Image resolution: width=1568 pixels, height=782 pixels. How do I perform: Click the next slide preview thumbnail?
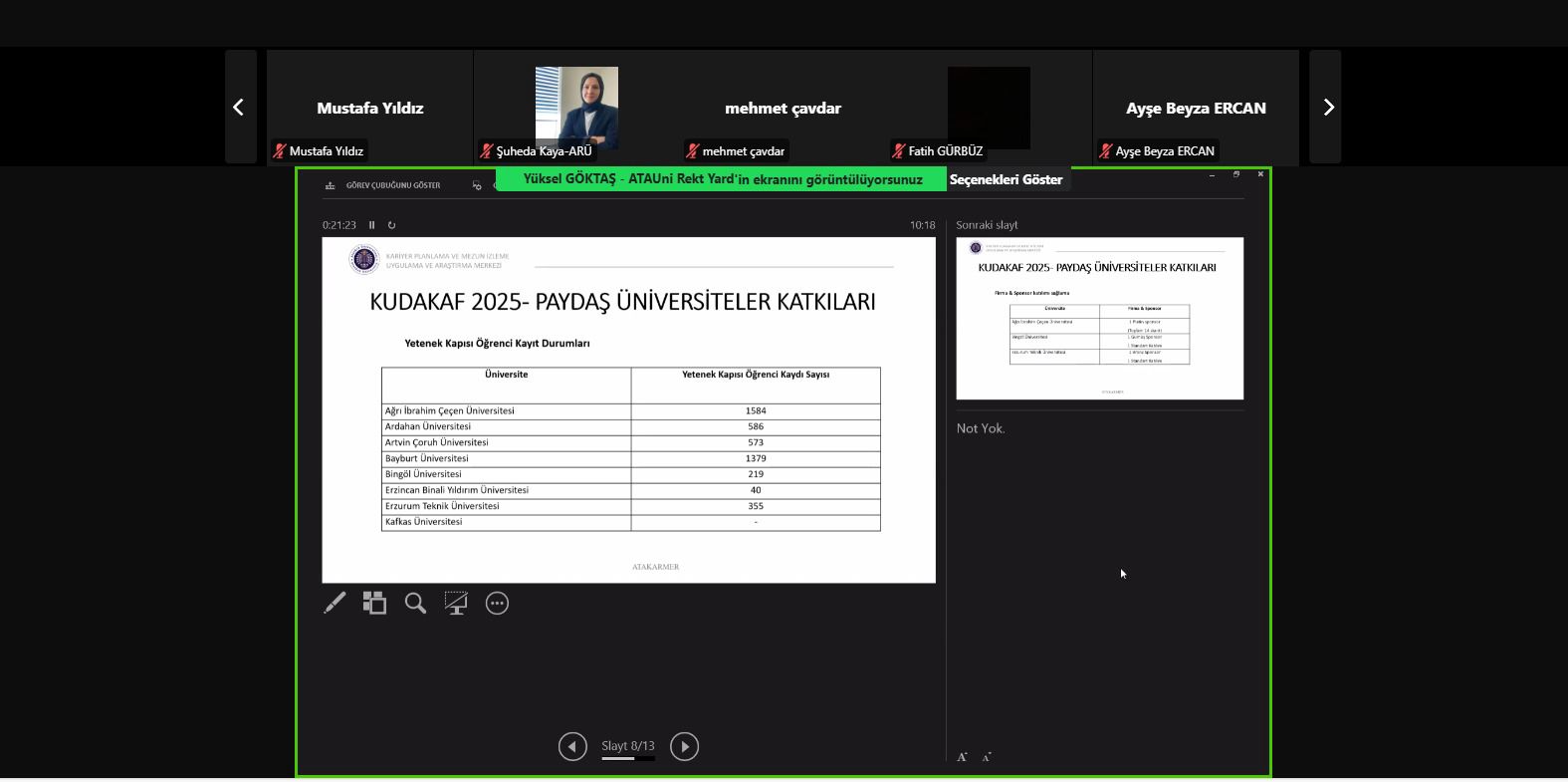1099,318
